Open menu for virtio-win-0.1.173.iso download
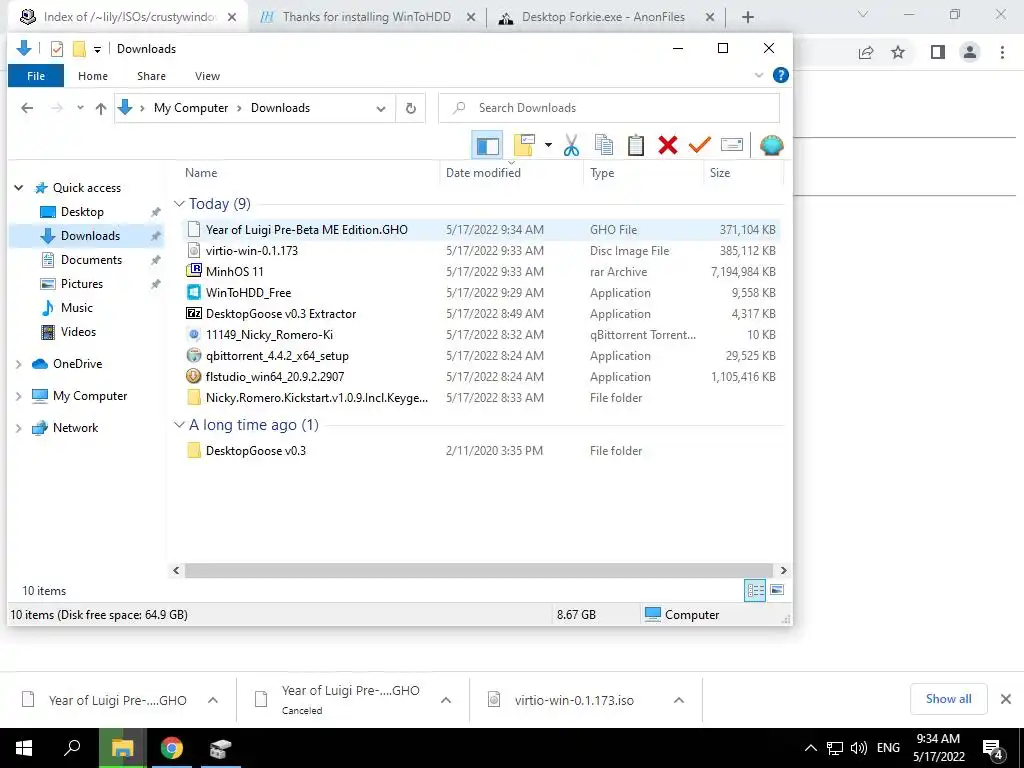The image size is (1024, 768). 679,700
